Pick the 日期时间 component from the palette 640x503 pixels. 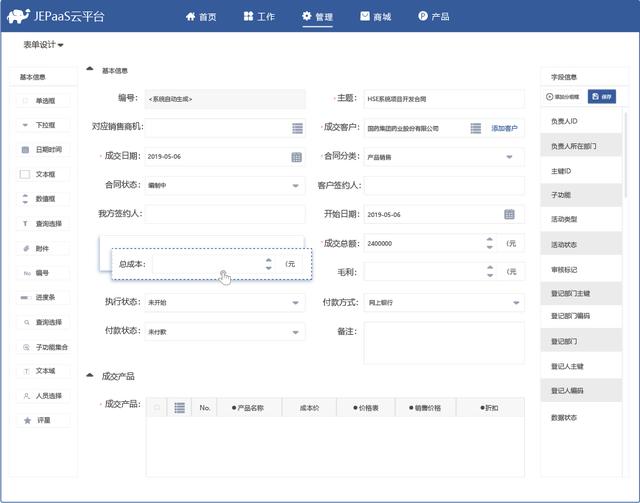coord(43,149)
